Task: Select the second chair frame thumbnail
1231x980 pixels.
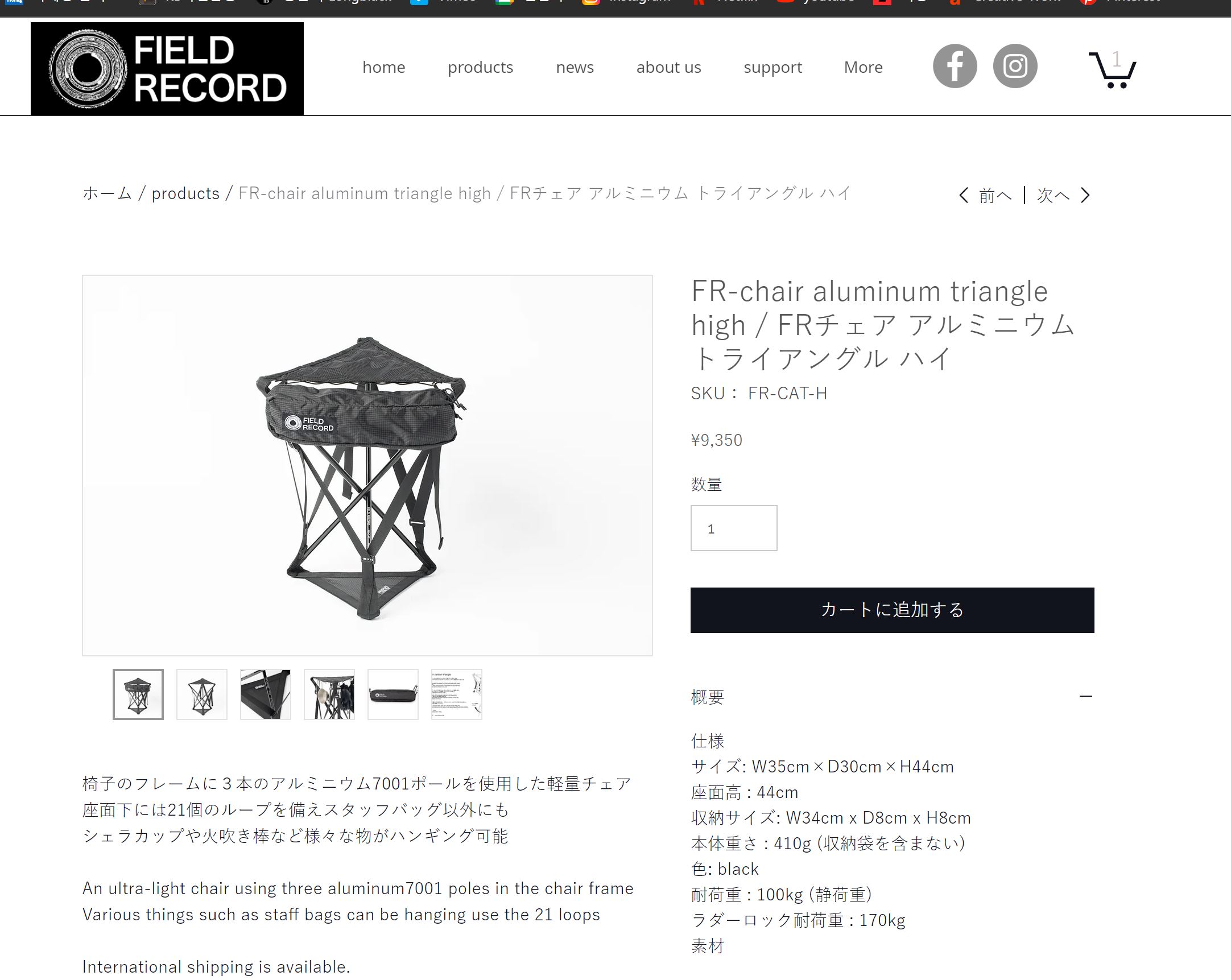Action: tap(201, 694)
